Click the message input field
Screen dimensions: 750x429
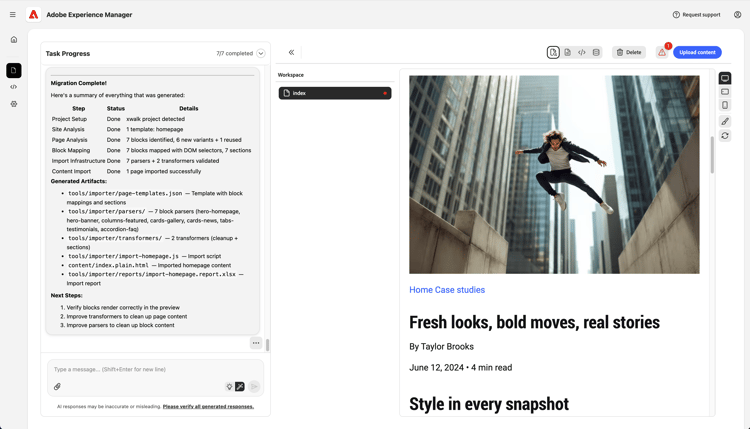tap(155, 369)
